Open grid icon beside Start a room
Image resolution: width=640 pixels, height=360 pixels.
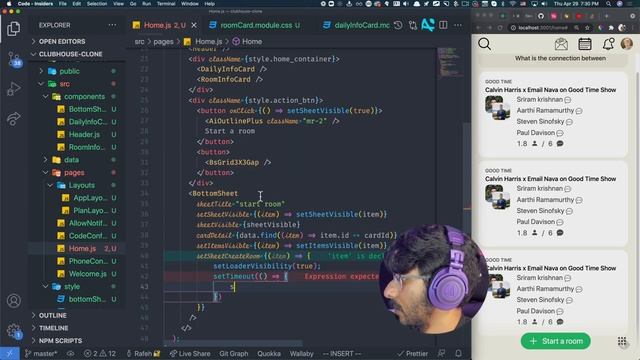[x=622, y=341]
